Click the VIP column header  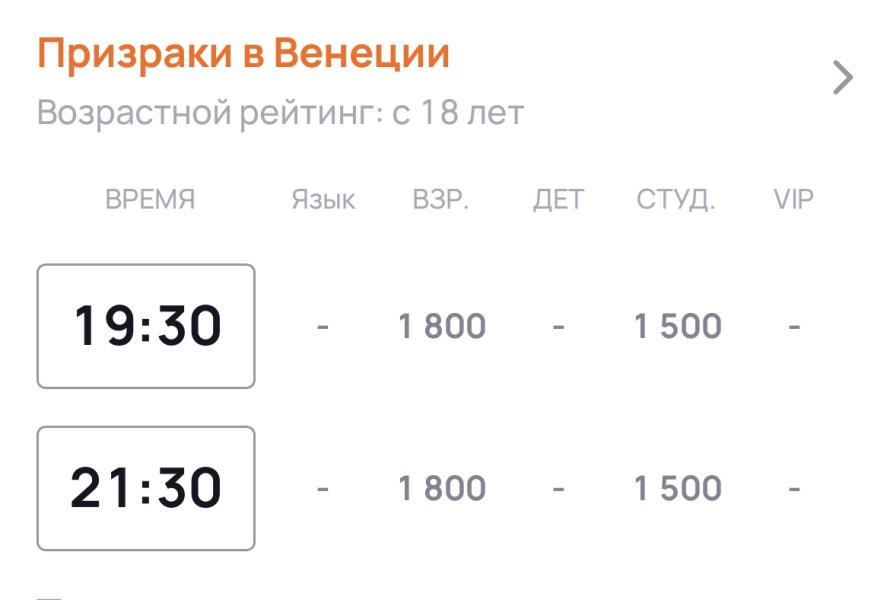pyautogui.click(x=794, y=200)
